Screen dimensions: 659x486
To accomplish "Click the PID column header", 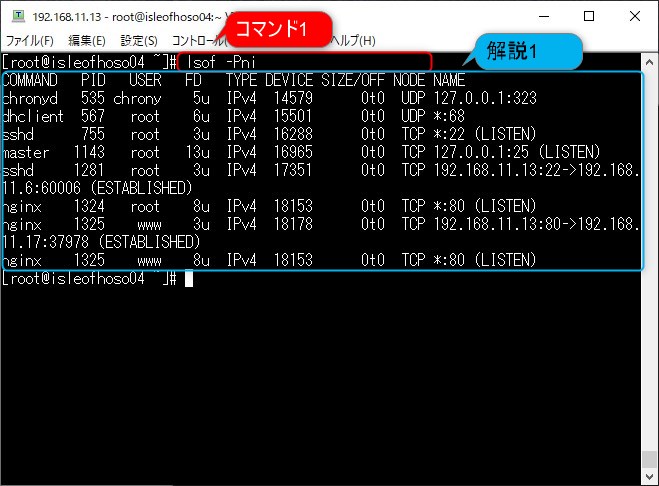I will 93,80.
